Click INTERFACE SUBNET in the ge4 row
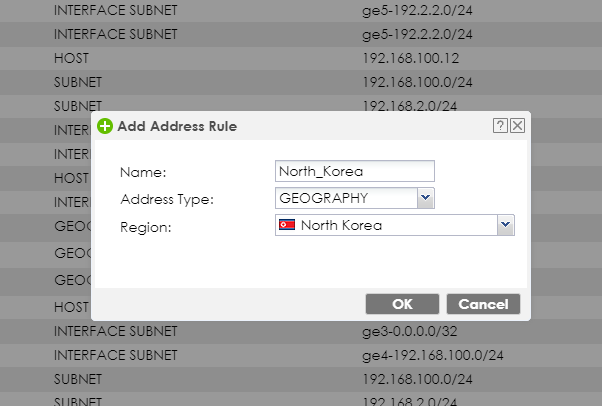This screenshot has width=602, height=406. coord(115,355)
